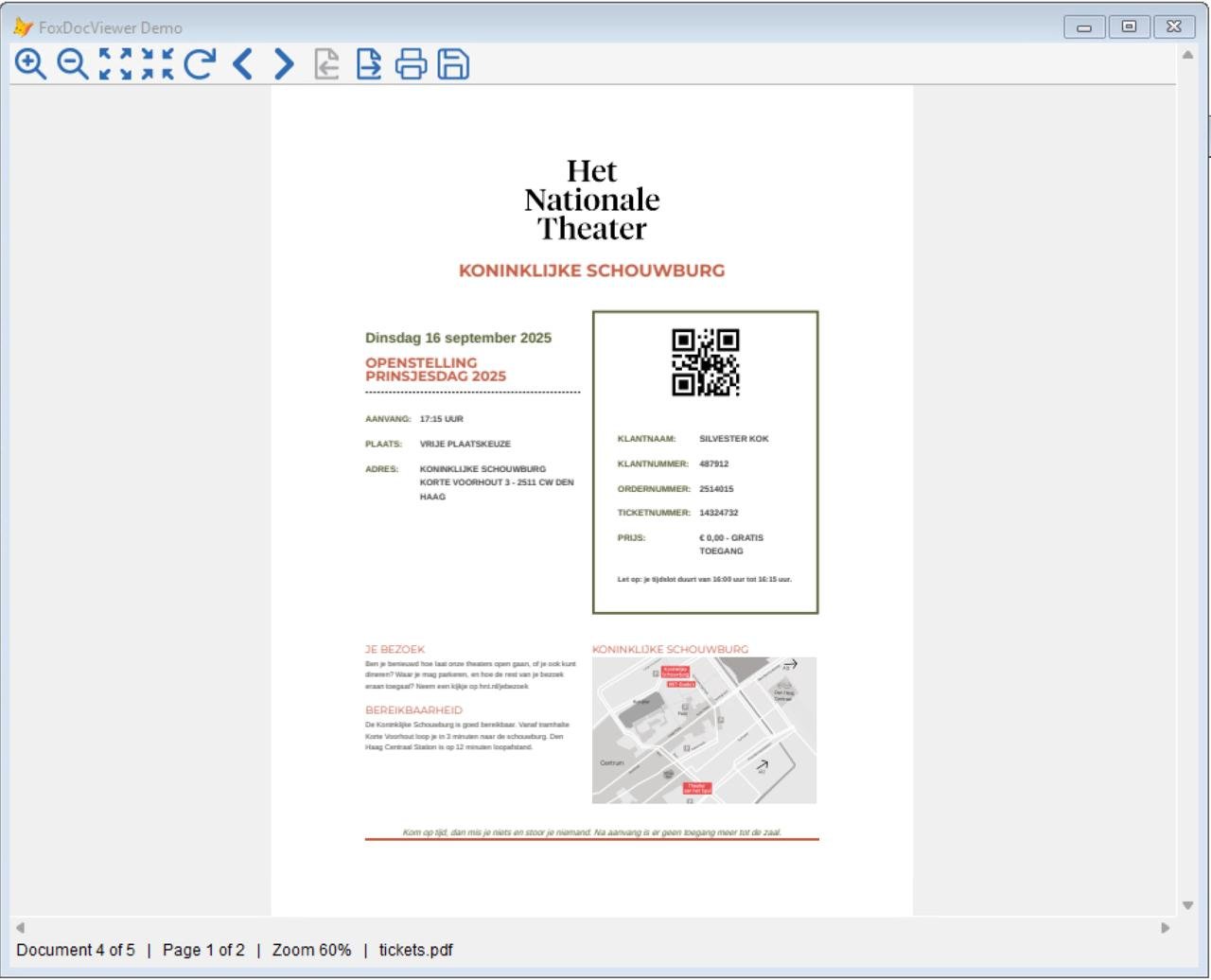This screenshot has width=1211, height=980.
Task: Go to the next page with the right chevron
Action: coord(281,64)
